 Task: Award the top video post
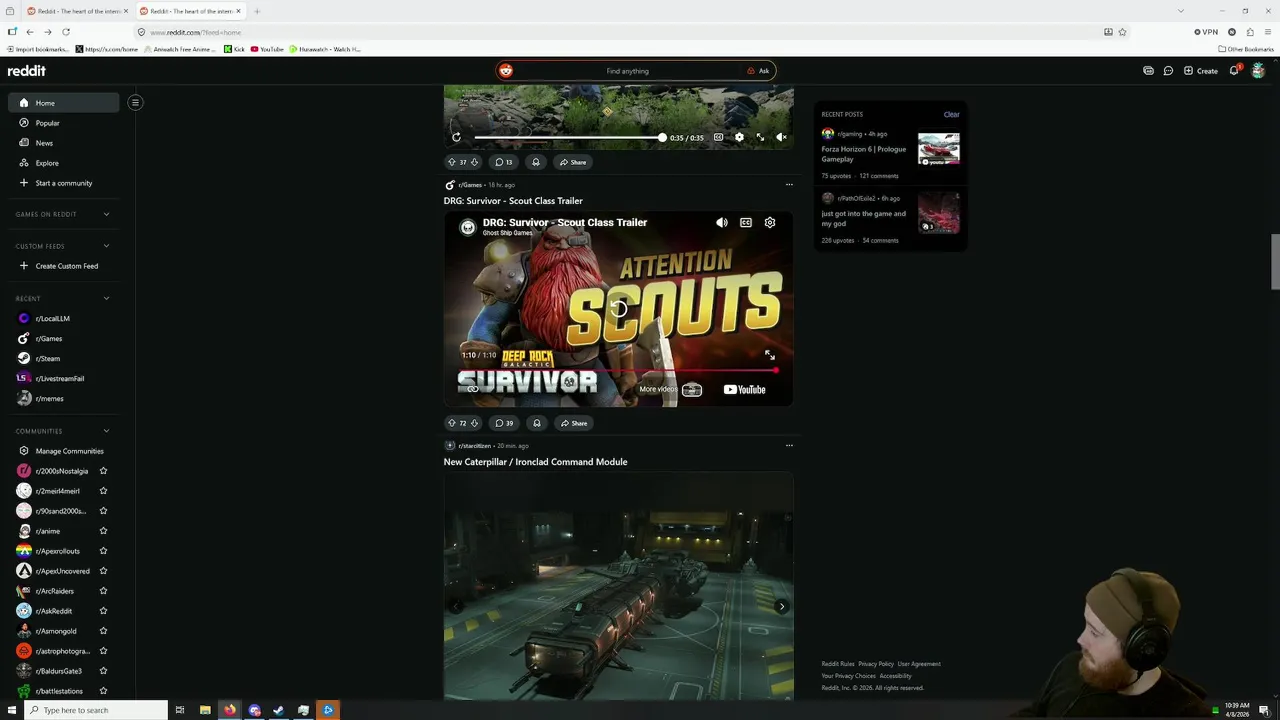[x=536, y=162]
